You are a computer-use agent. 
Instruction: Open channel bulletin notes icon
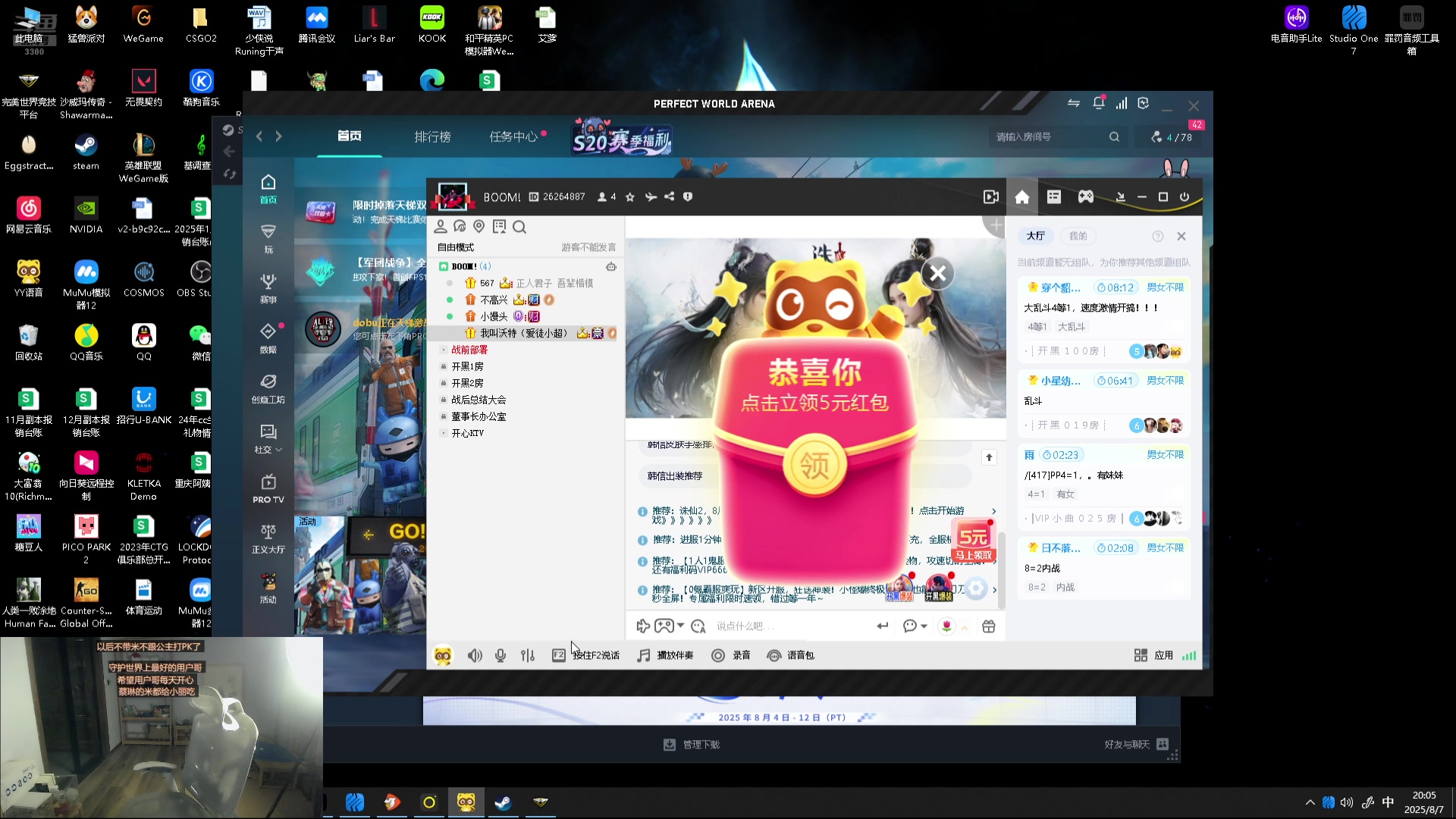499,227
